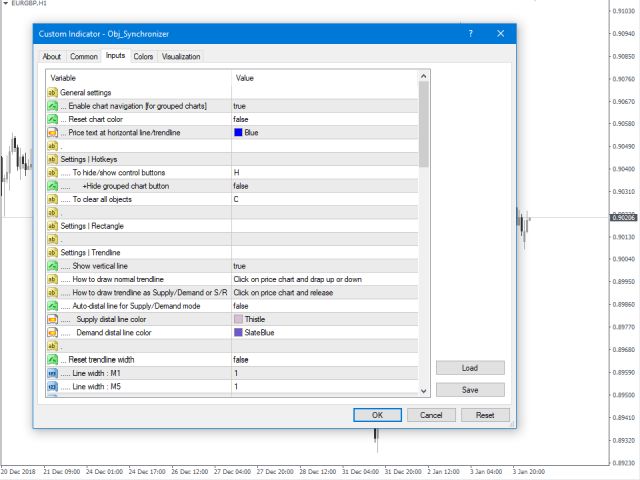The height and width of the screenshot is (480, 640).
Task: Click the boolean icon for +Hide grouped chart button
Action: point(52,186)
